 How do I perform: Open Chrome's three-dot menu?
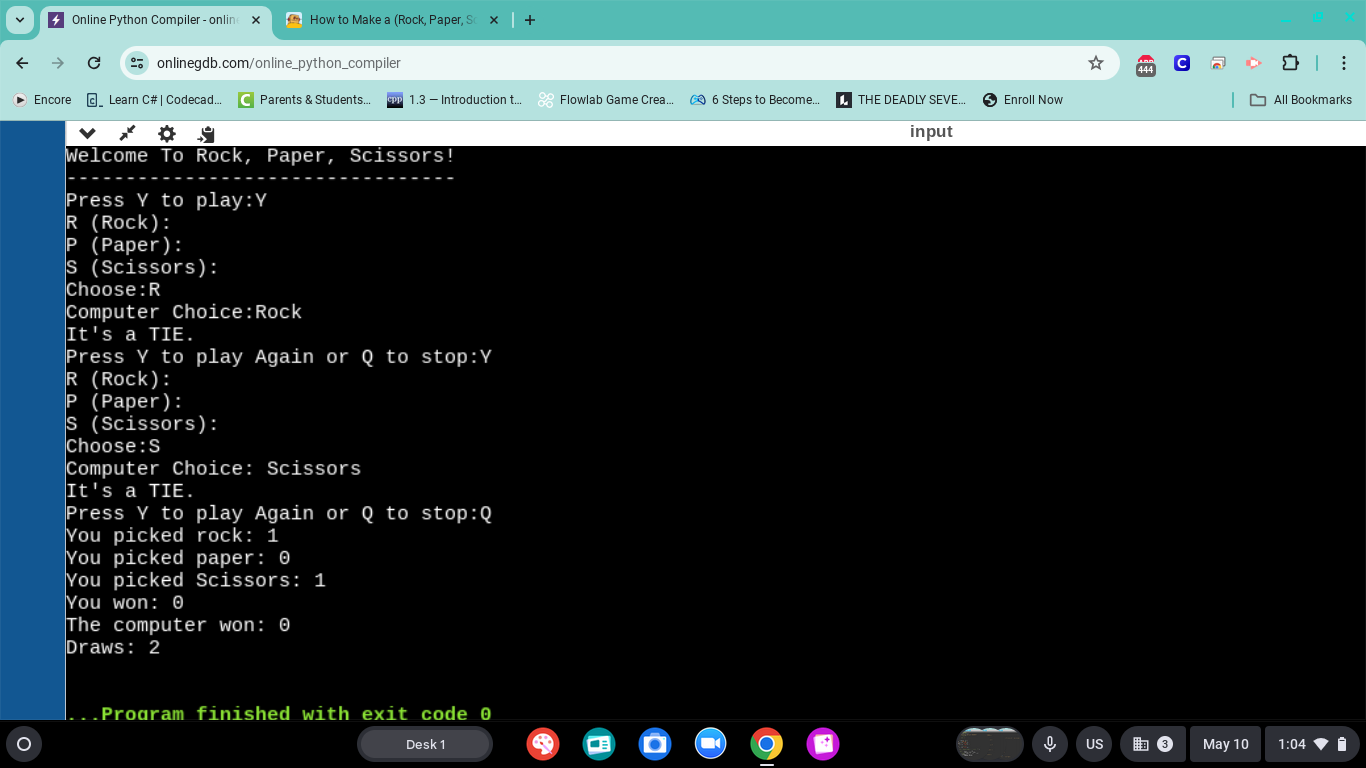[x=1345, y=63]
